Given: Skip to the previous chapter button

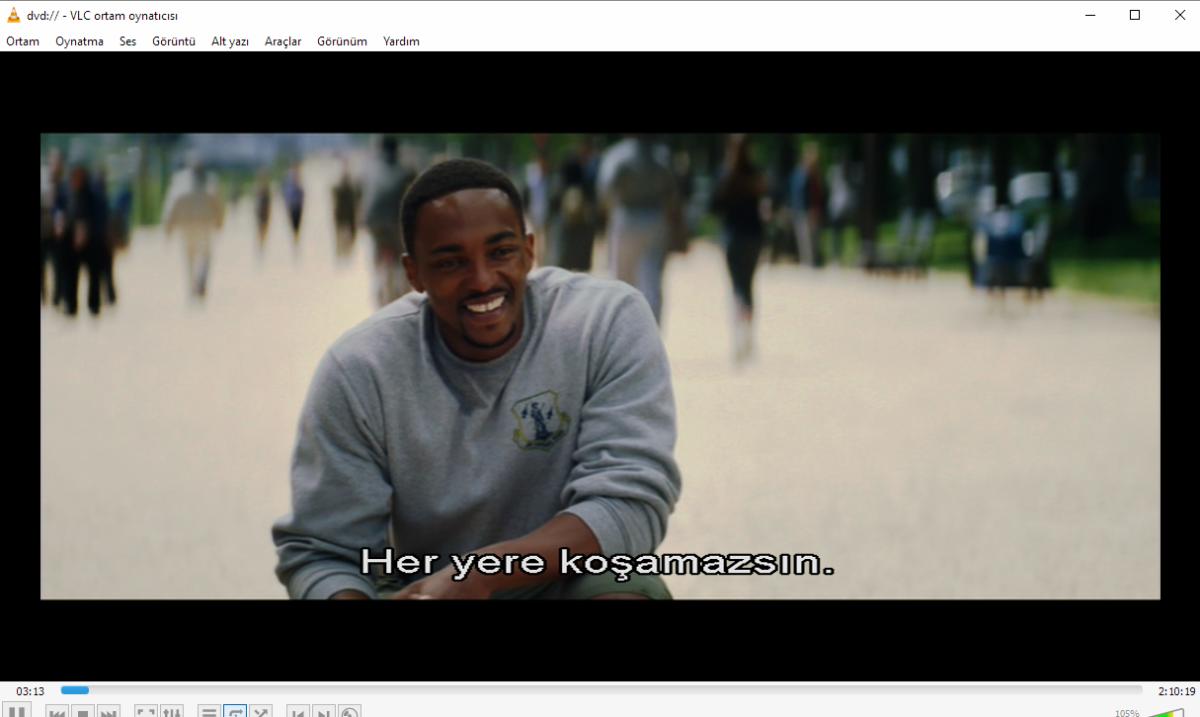Looking at the screenshot, I should coord(57,712).
